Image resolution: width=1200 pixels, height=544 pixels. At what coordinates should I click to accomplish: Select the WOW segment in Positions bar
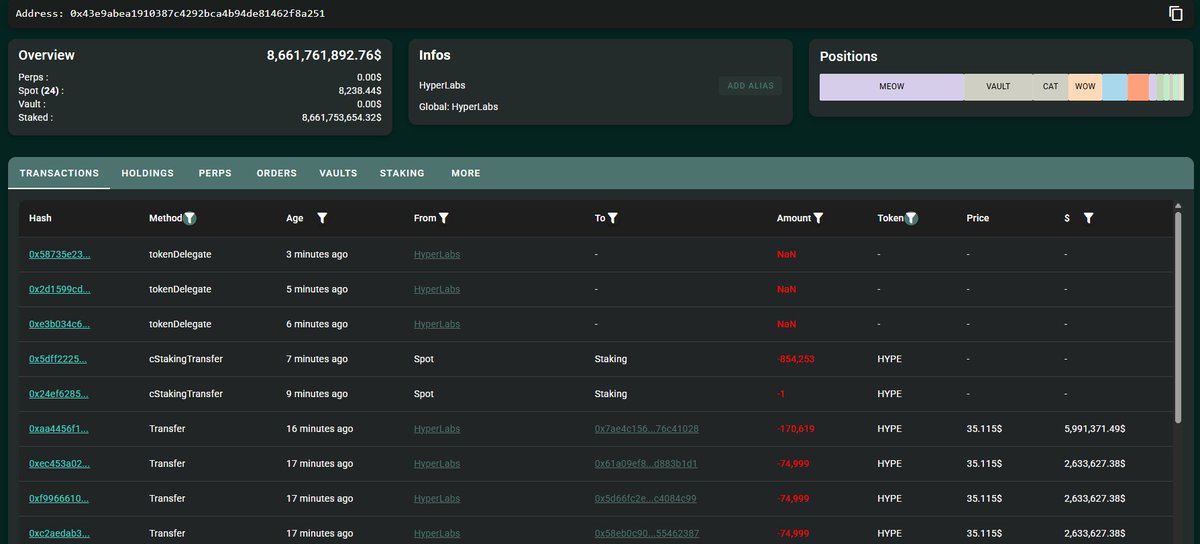[x=1085, y=87]
